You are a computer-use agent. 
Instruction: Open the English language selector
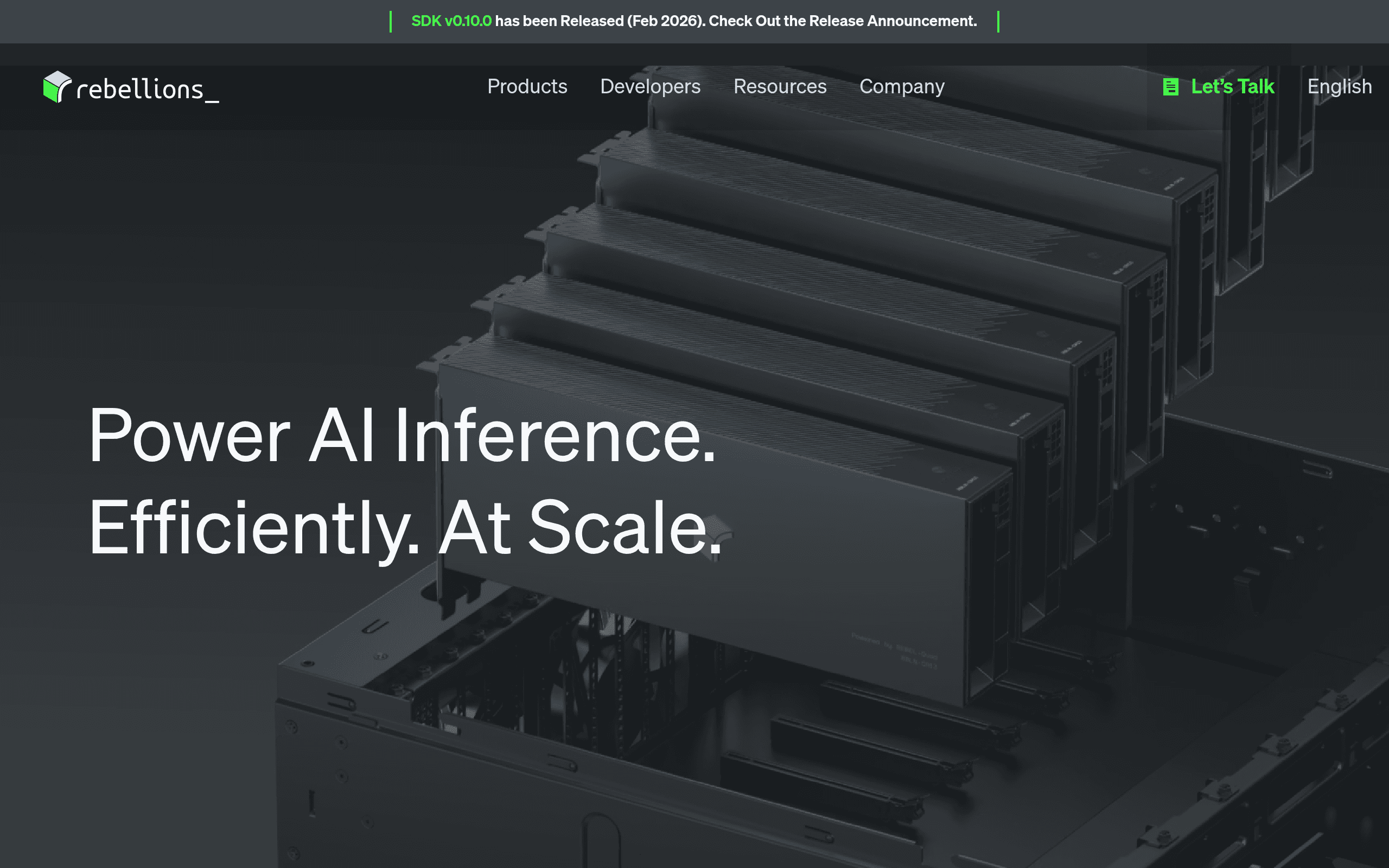click(x=1339, y=87)
